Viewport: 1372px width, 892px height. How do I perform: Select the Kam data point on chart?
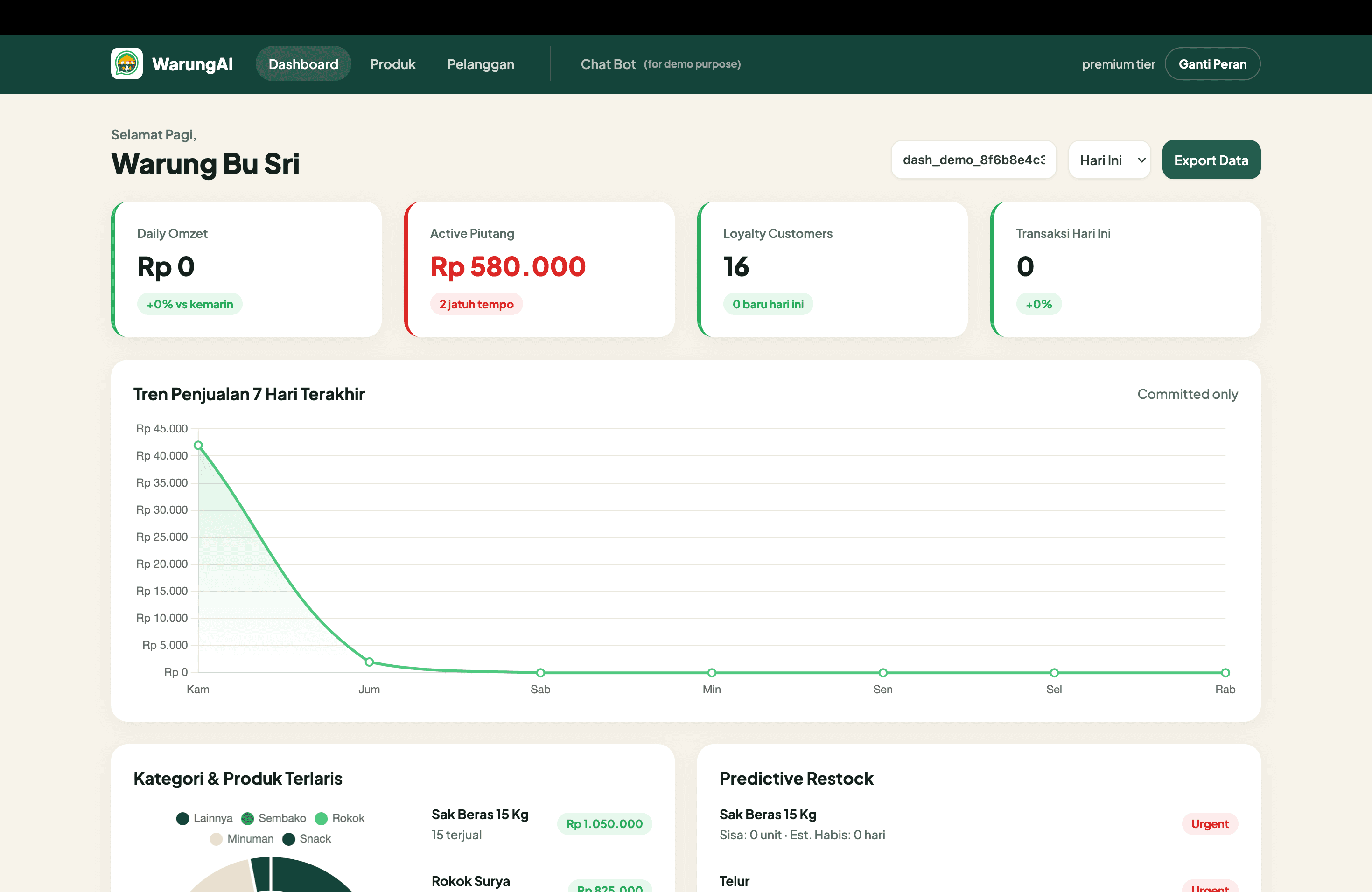coord(198,446)
